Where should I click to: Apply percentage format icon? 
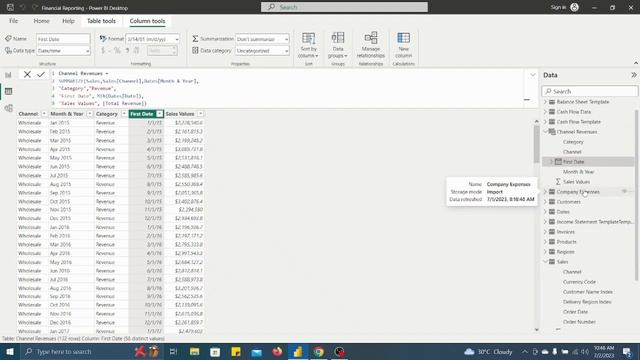tap(117, 51)
